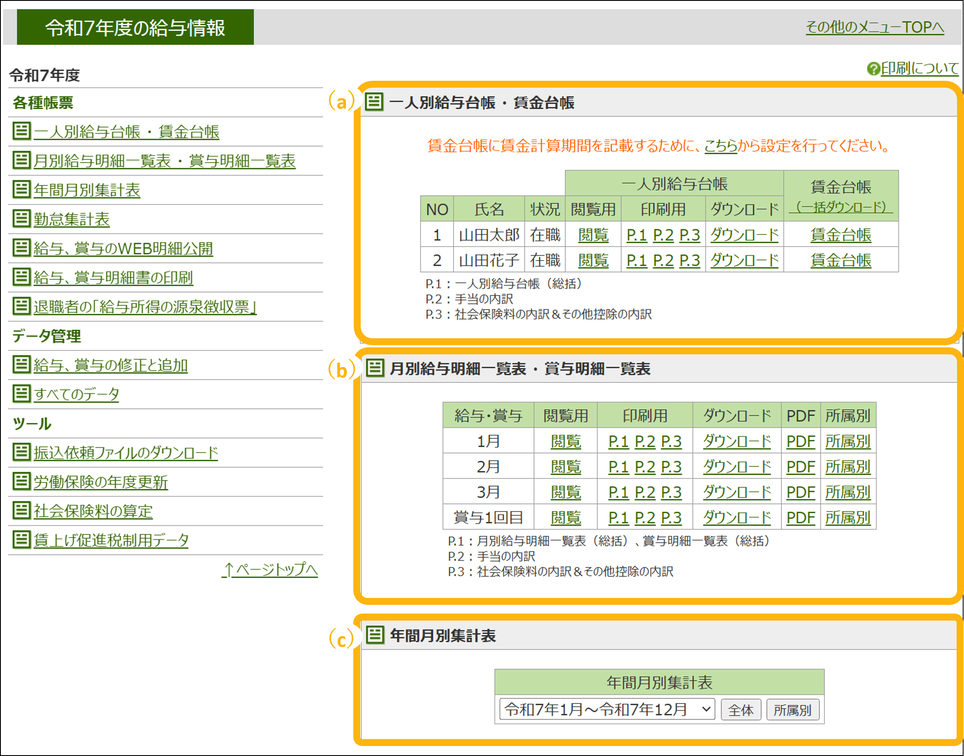Open the 年間月別集計表 period dropdown
The height and width of the screenshot is (756, 964).
[x=607, y=709]
